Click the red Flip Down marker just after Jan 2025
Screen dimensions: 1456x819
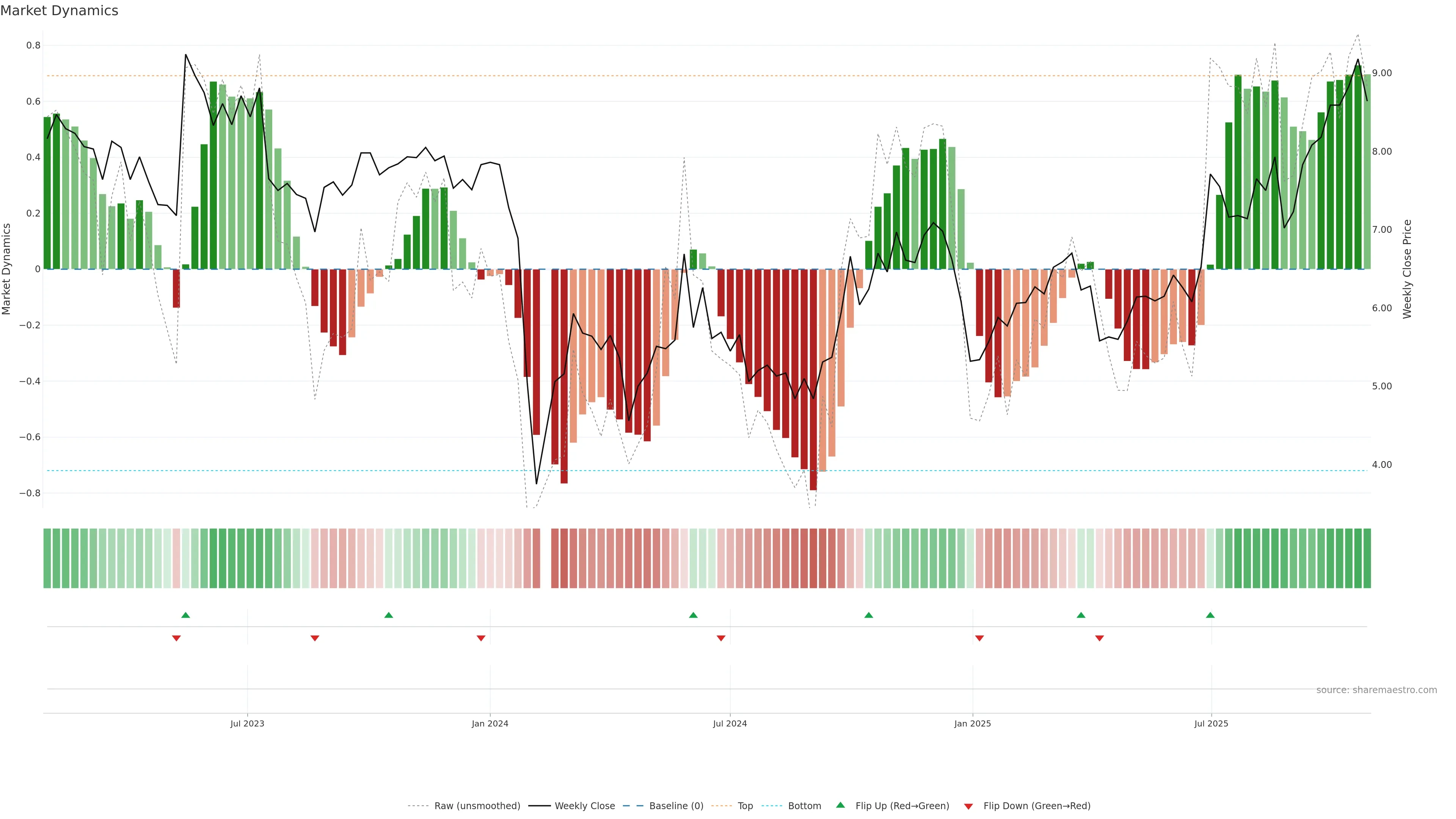979,638
